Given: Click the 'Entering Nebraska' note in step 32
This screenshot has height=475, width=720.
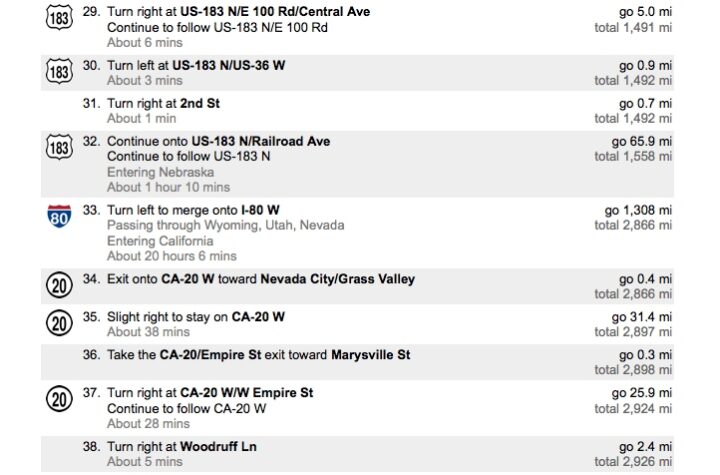Looking at the screenshot, I should click(x=160, y=172).
